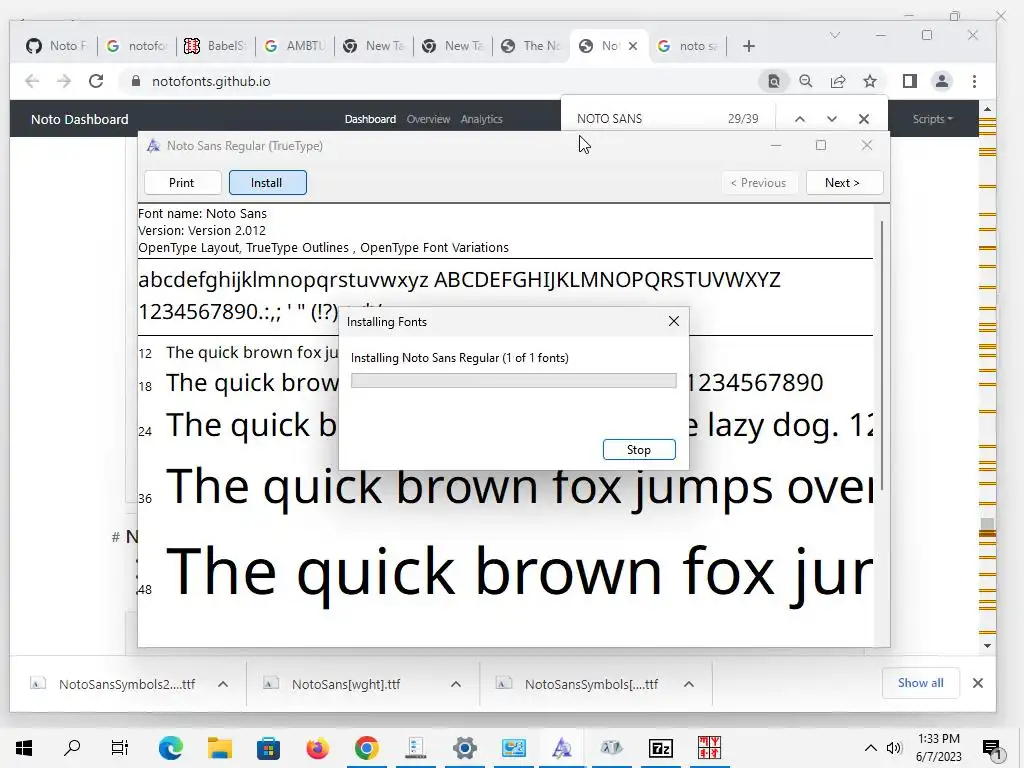Open the Dashboard nav item
1024x768 pixels.
point(370,119)
